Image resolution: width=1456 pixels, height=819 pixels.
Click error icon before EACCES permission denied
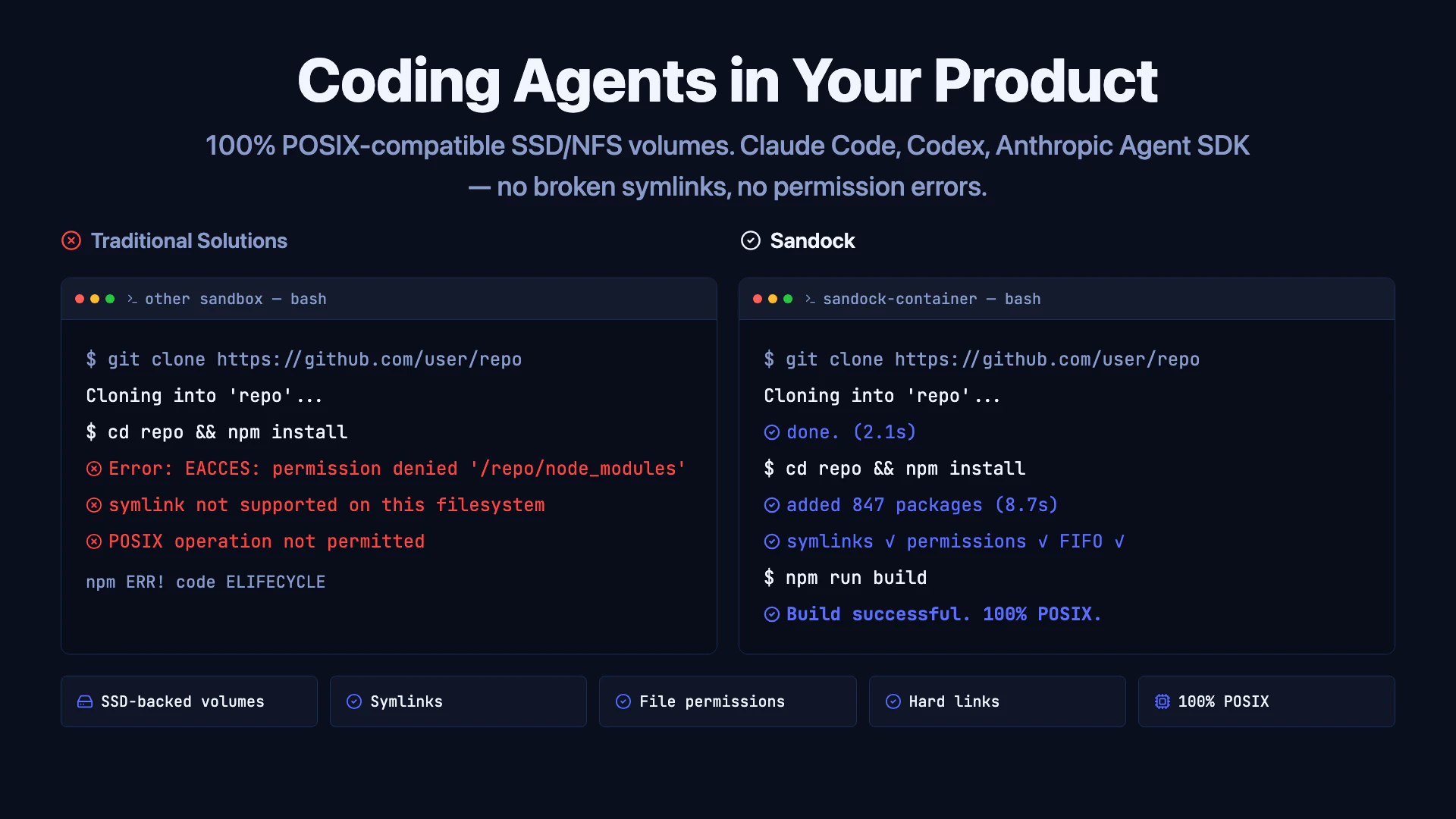[94, 469]
